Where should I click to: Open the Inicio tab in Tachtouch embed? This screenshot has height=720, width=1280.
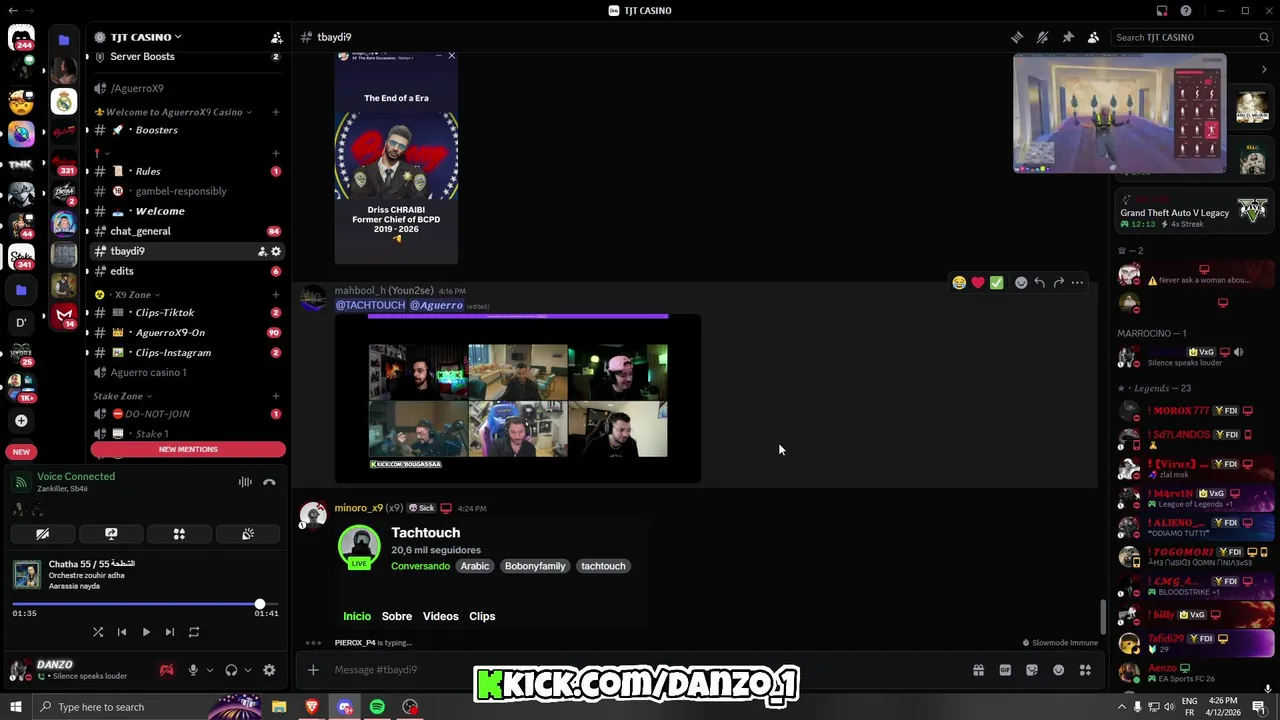(x=357, y=616)
